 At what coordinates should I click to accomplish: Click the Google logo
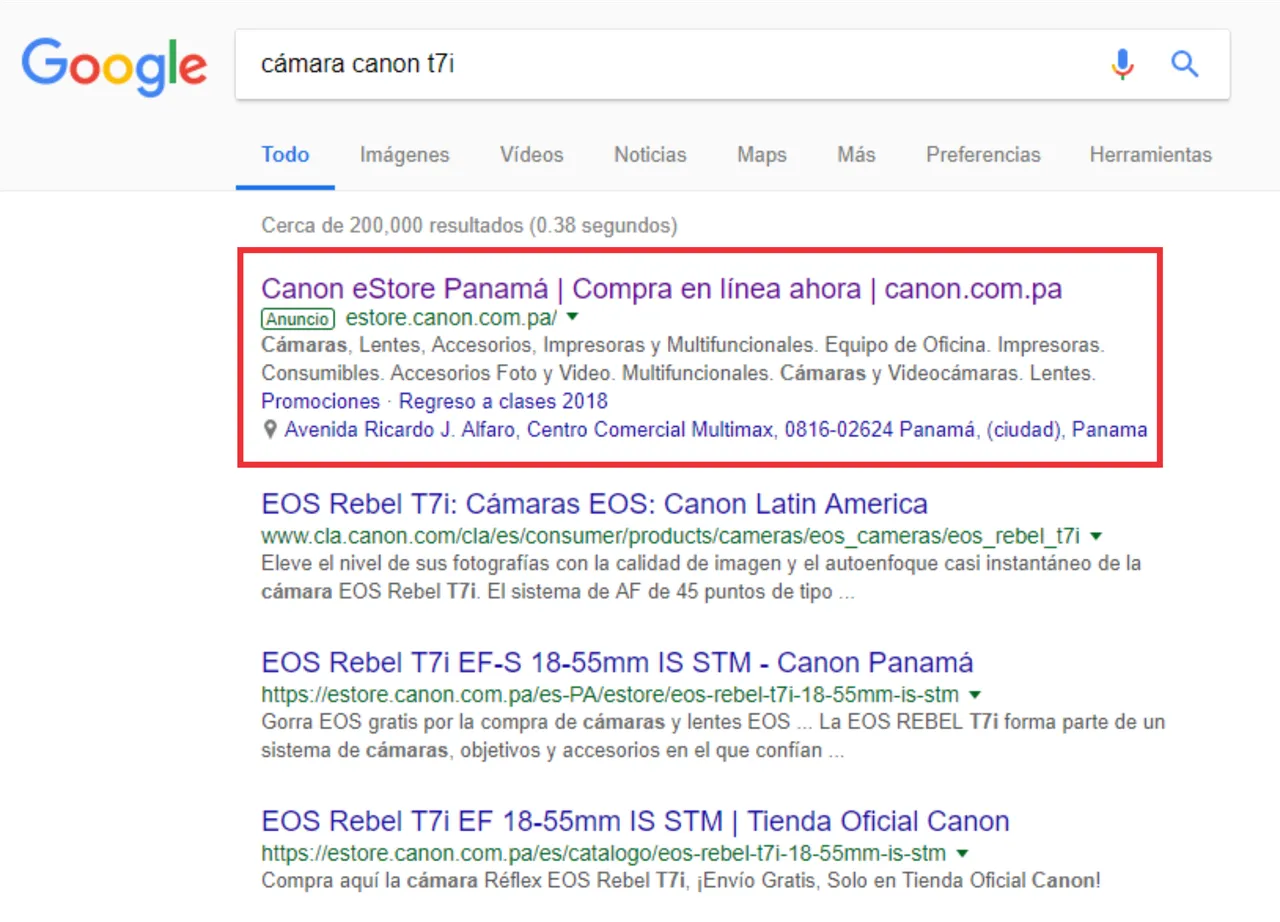(115, 67)
